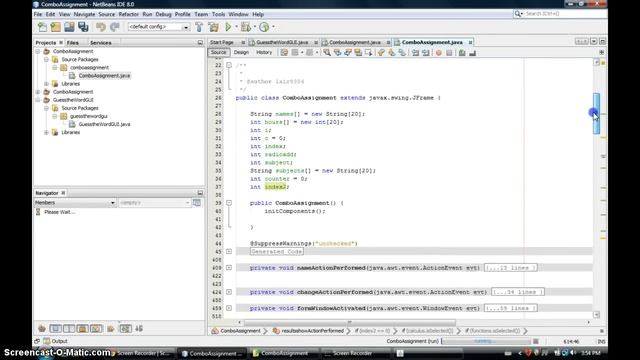Image resolution: width=640 pixels, height=360 pixels.
Task: Expand the Generated Code fold at line 45
Action: point(229,251)
